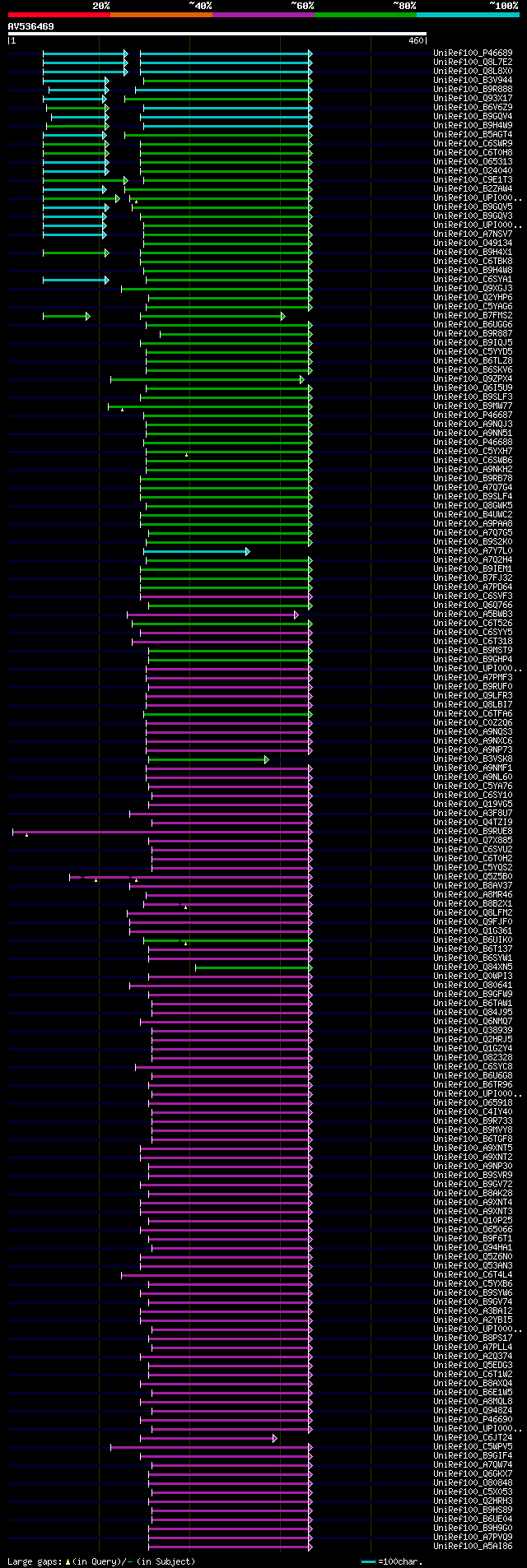
Task: Open the UniRef100_B6V6Z9 hit entry
Action: click(x=473, y=108)
